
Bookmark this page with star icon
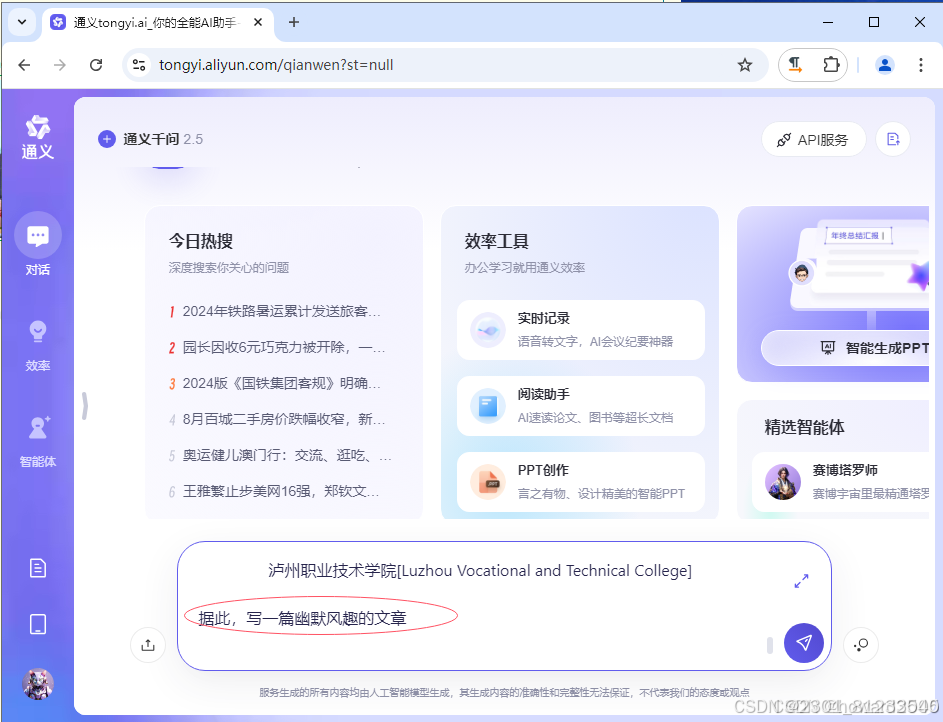pyautogui.click(x=745, y=65)
